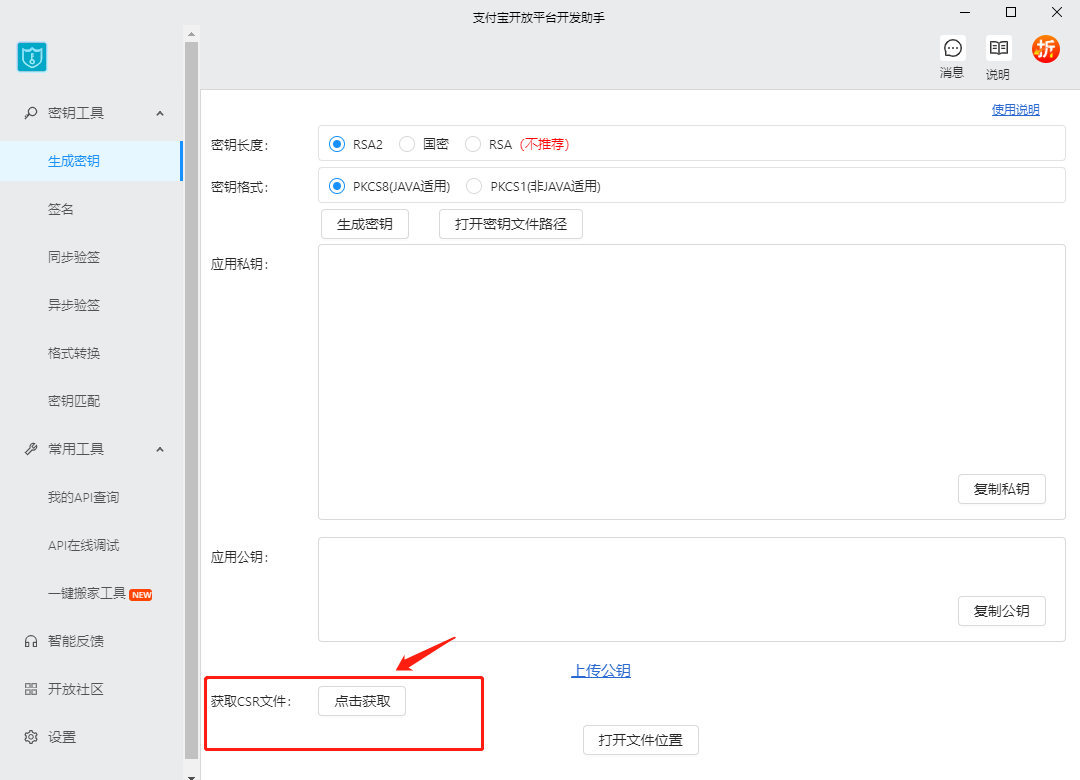
Task: Click the wrench icon beside 常用工具
Action: click(x=31, y=449)
